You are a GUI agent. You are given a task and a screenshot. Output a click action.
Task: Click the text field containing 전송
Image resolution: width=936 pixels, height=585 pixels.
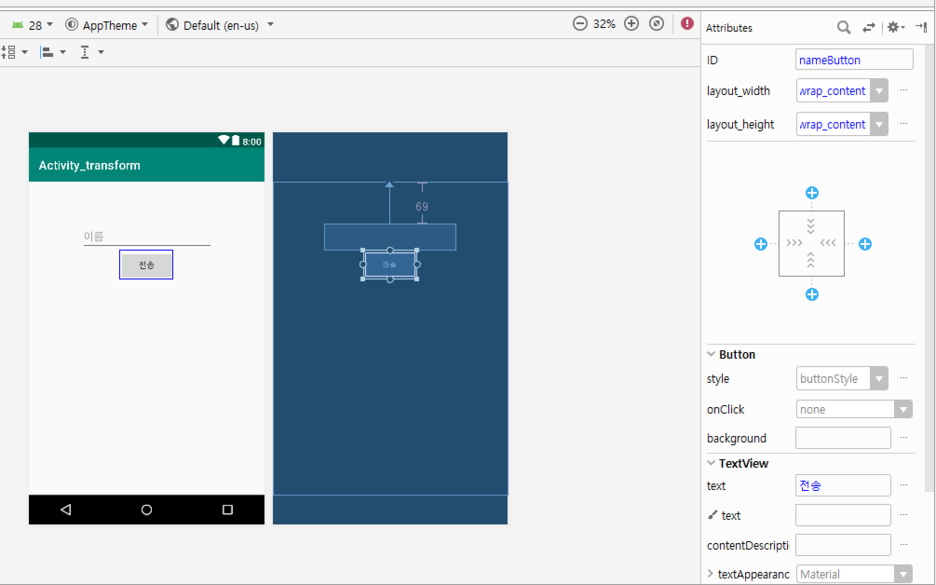[843, 485]
